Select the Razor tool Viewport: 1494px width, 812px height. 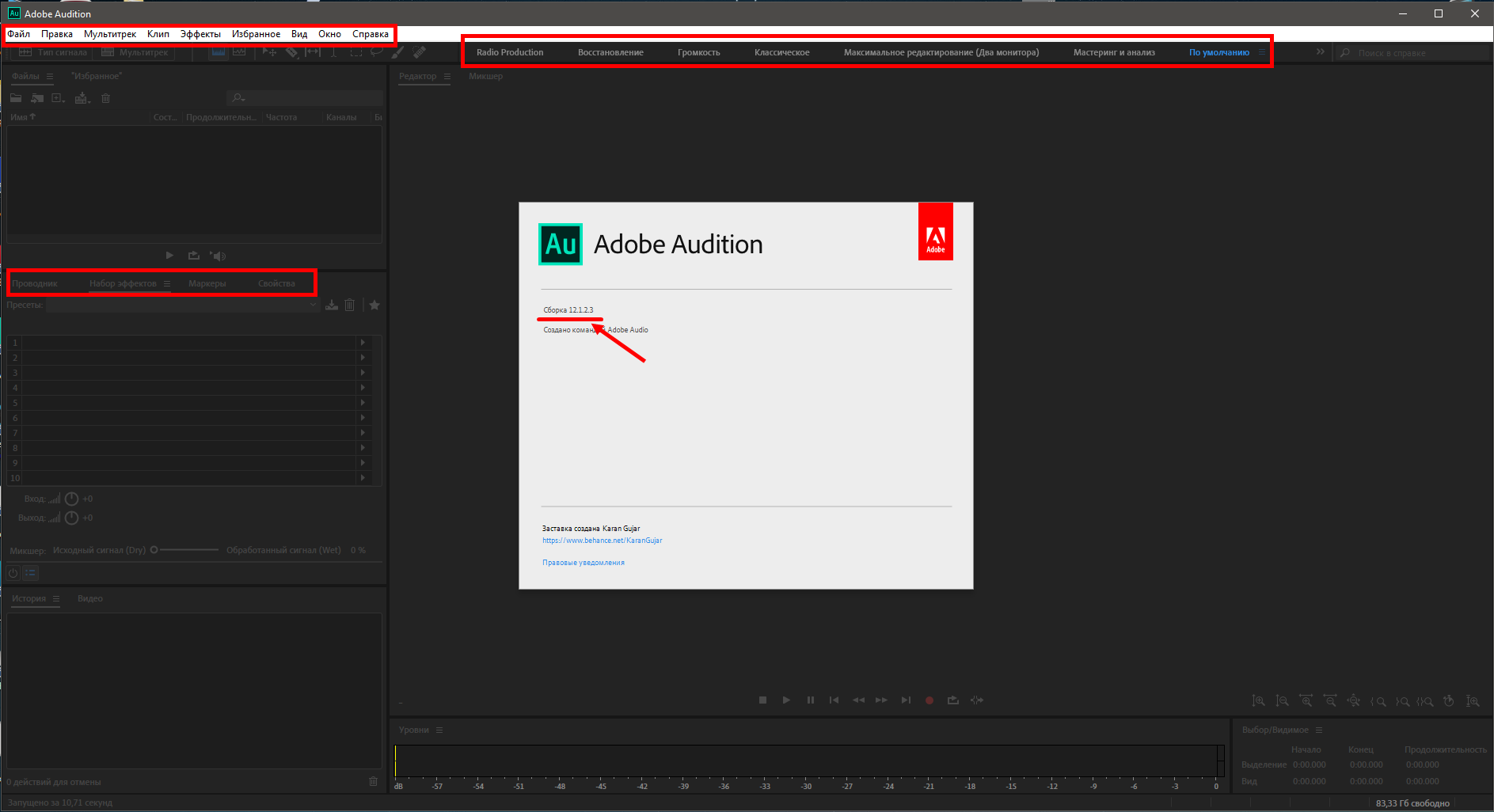coord(291,52)
